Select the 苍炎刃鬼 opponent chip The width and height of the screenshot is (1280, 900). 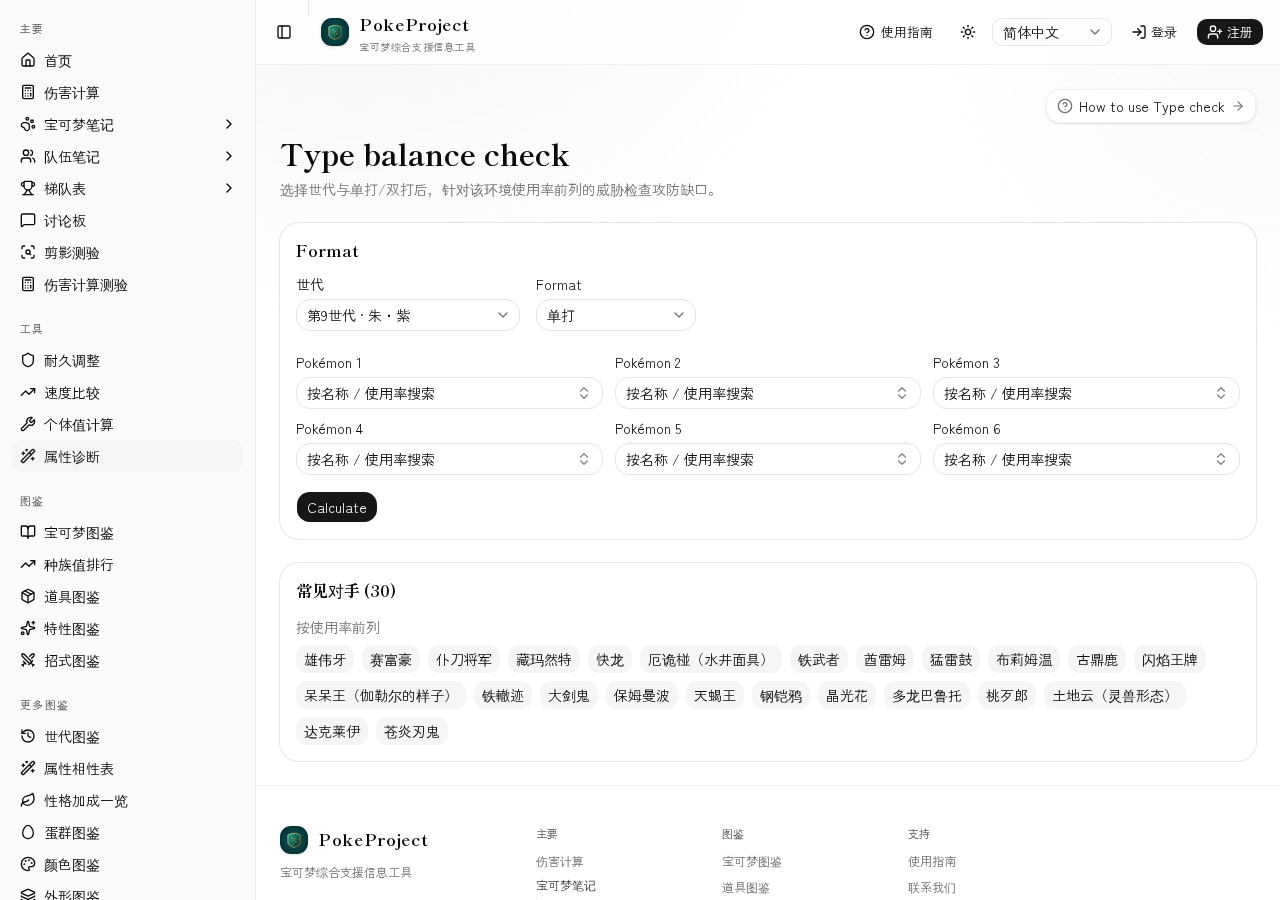(x=412, y=731)
